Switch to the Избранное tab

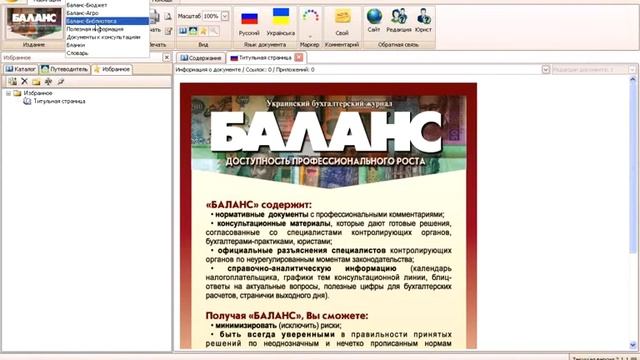pos(111,69)
